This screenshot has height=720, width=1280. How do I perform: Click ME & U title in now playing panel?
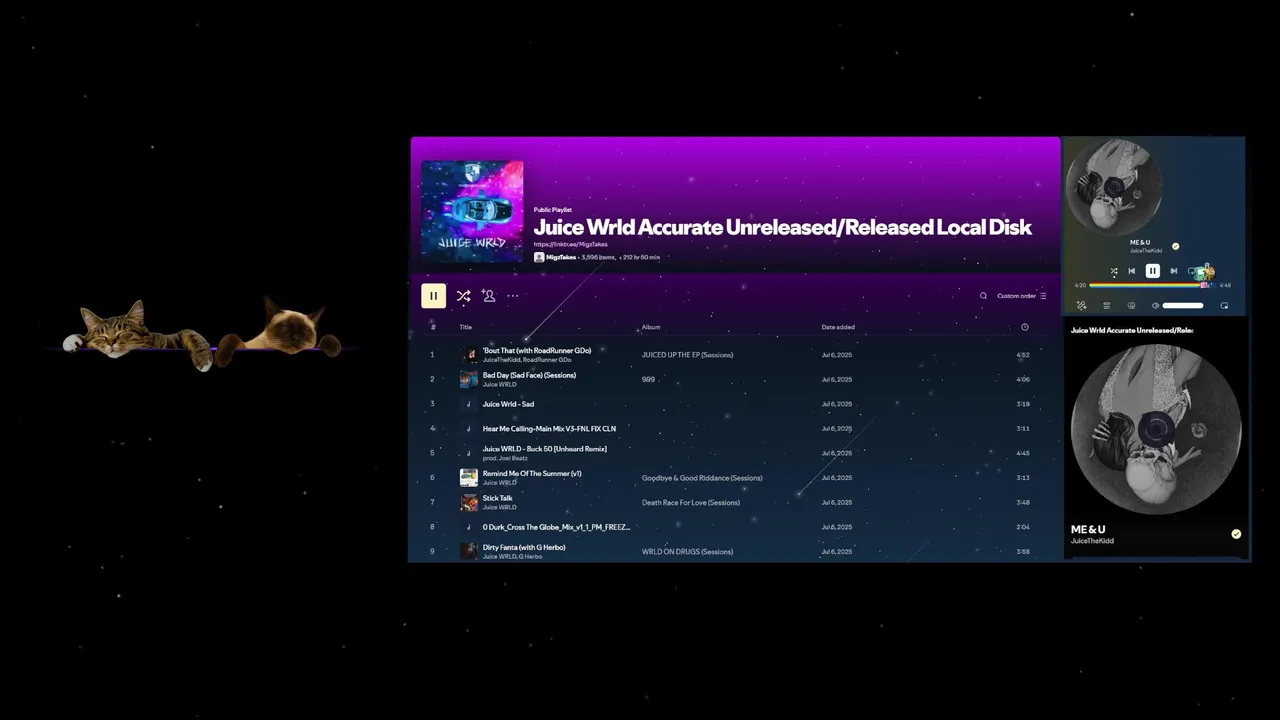click(x=1088, y=529)
